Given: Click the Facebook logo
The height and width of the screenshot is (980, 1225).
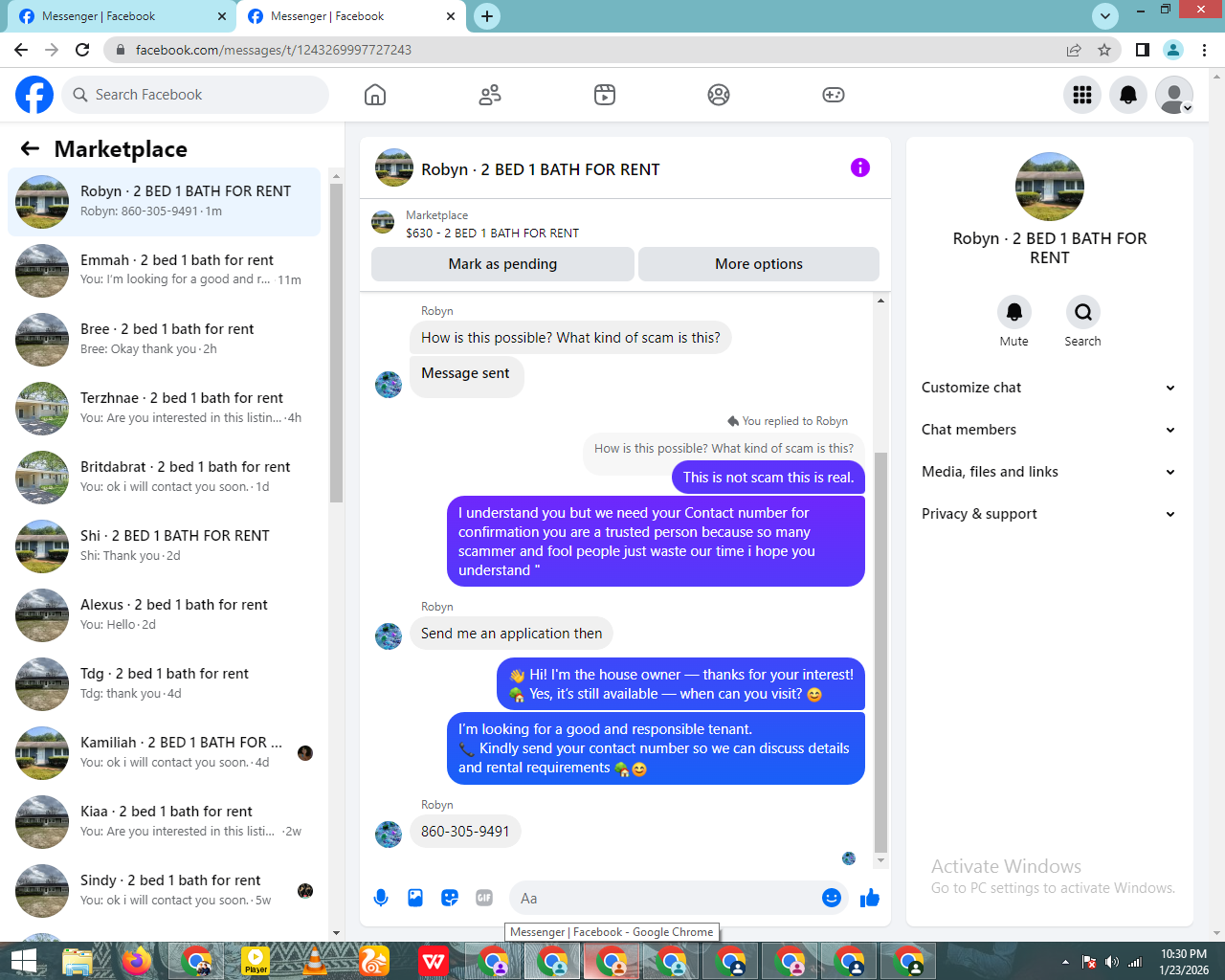Looking at the screenshot, I should [34, 95].
